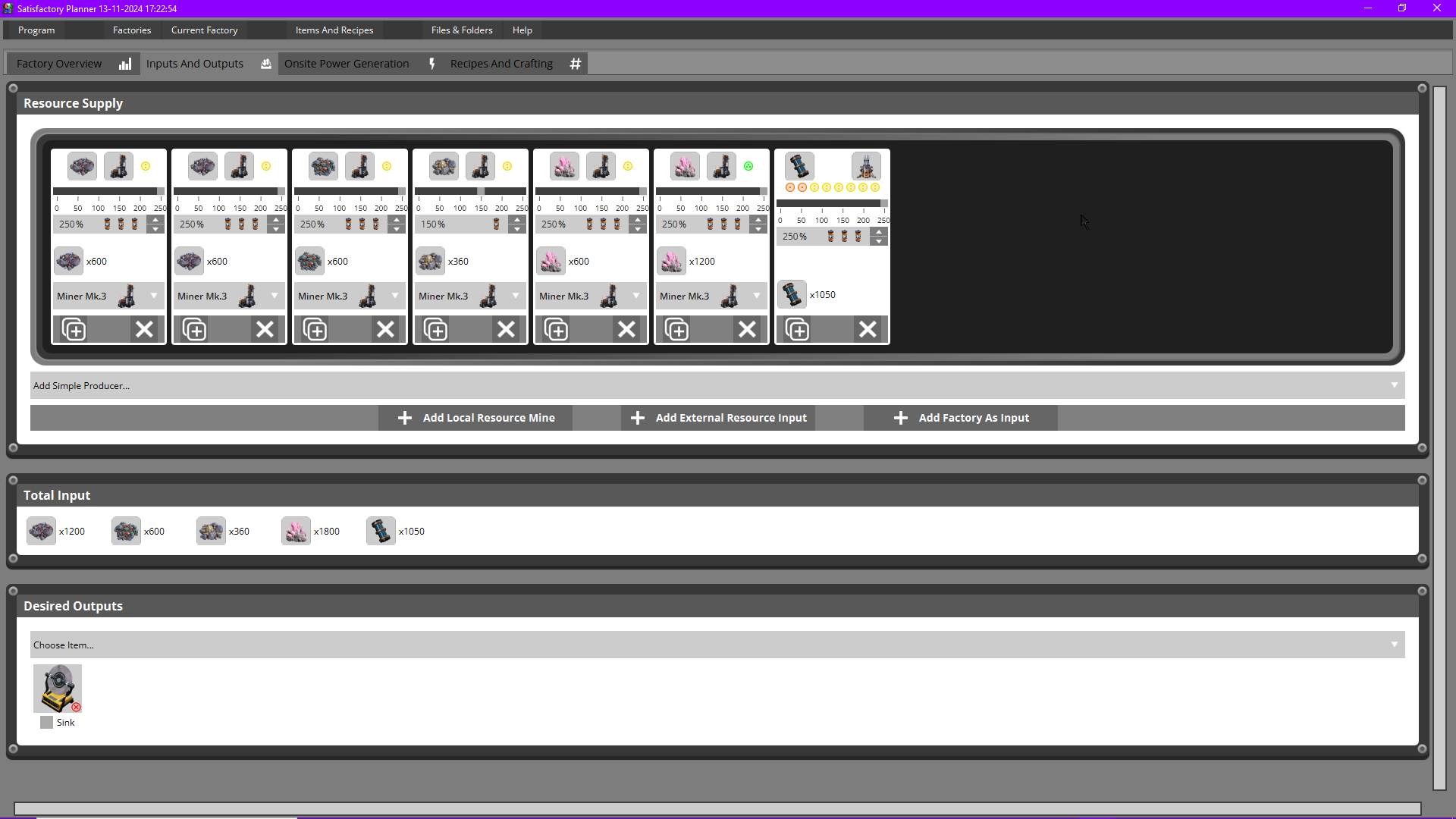Open the Items And Recipes menu
The width and height of the screenshot is (1456, 819).
coord(334,30)
